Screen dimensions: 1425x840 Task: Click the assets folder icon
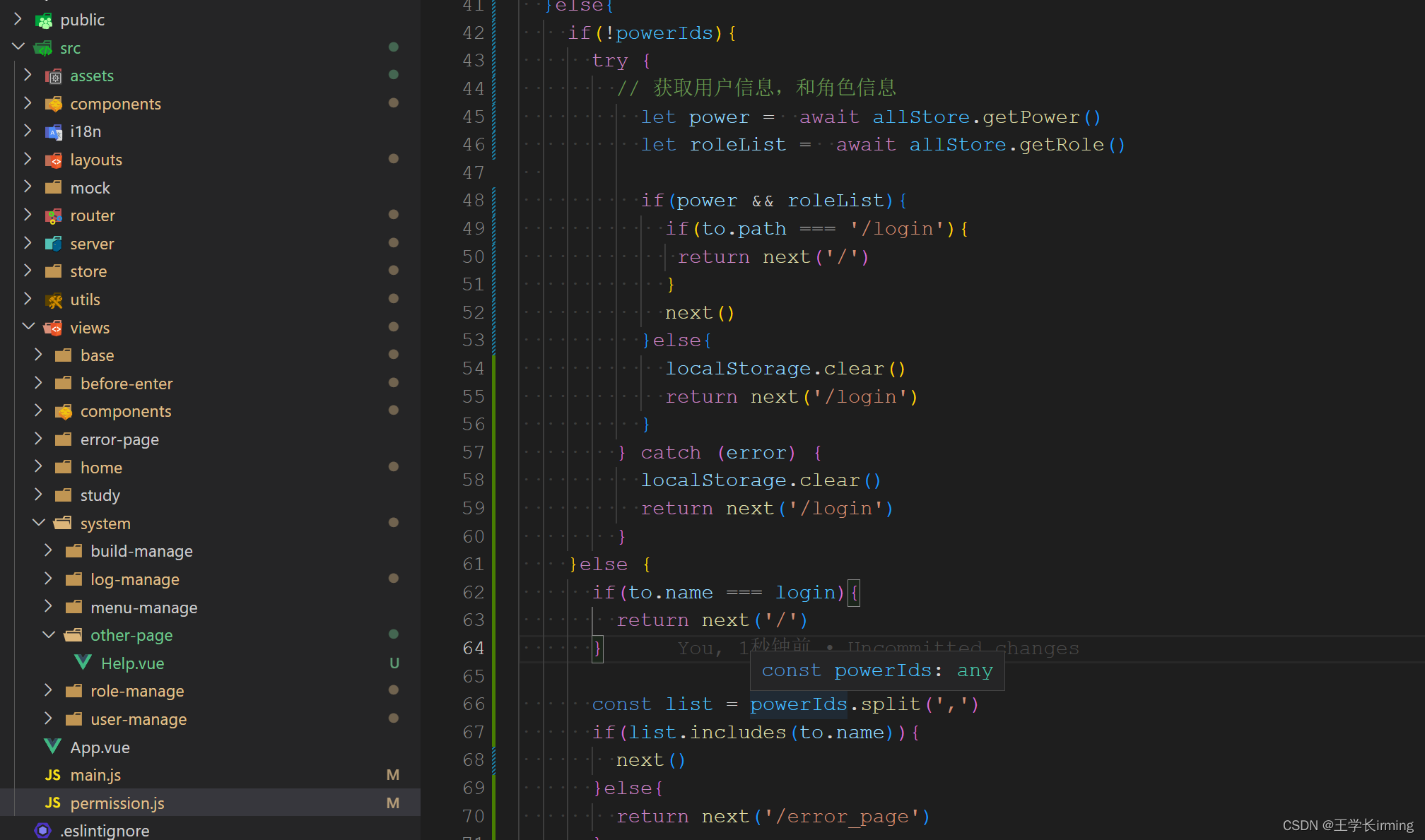point(54,76)
